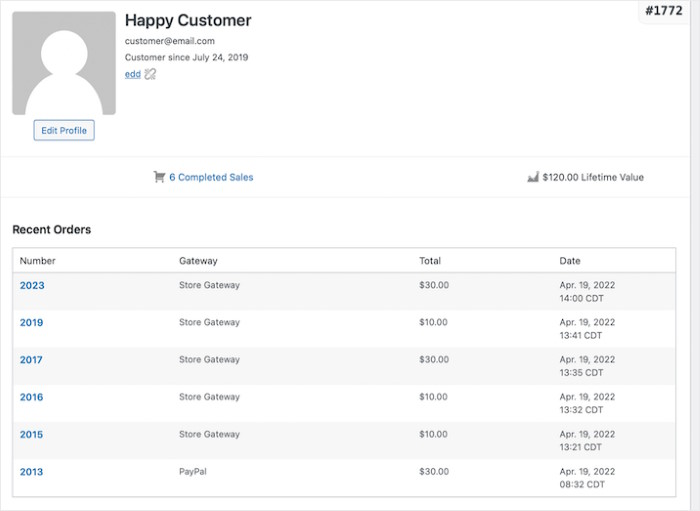The width and height of the screenshot is (700, 511).
Task: Select order 2016 from Recent Orders
Action: (32, 397)
